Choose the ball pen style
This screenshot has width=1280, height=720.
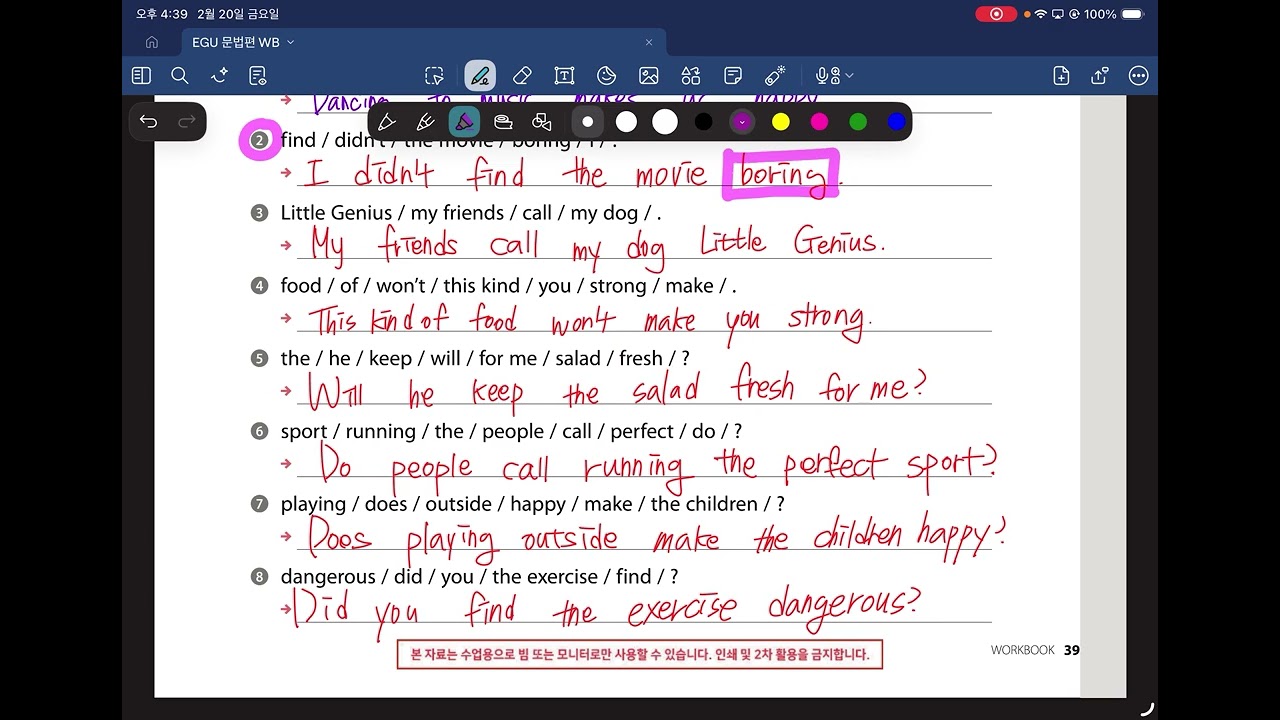pyautogui.click(x=425, y=122)
